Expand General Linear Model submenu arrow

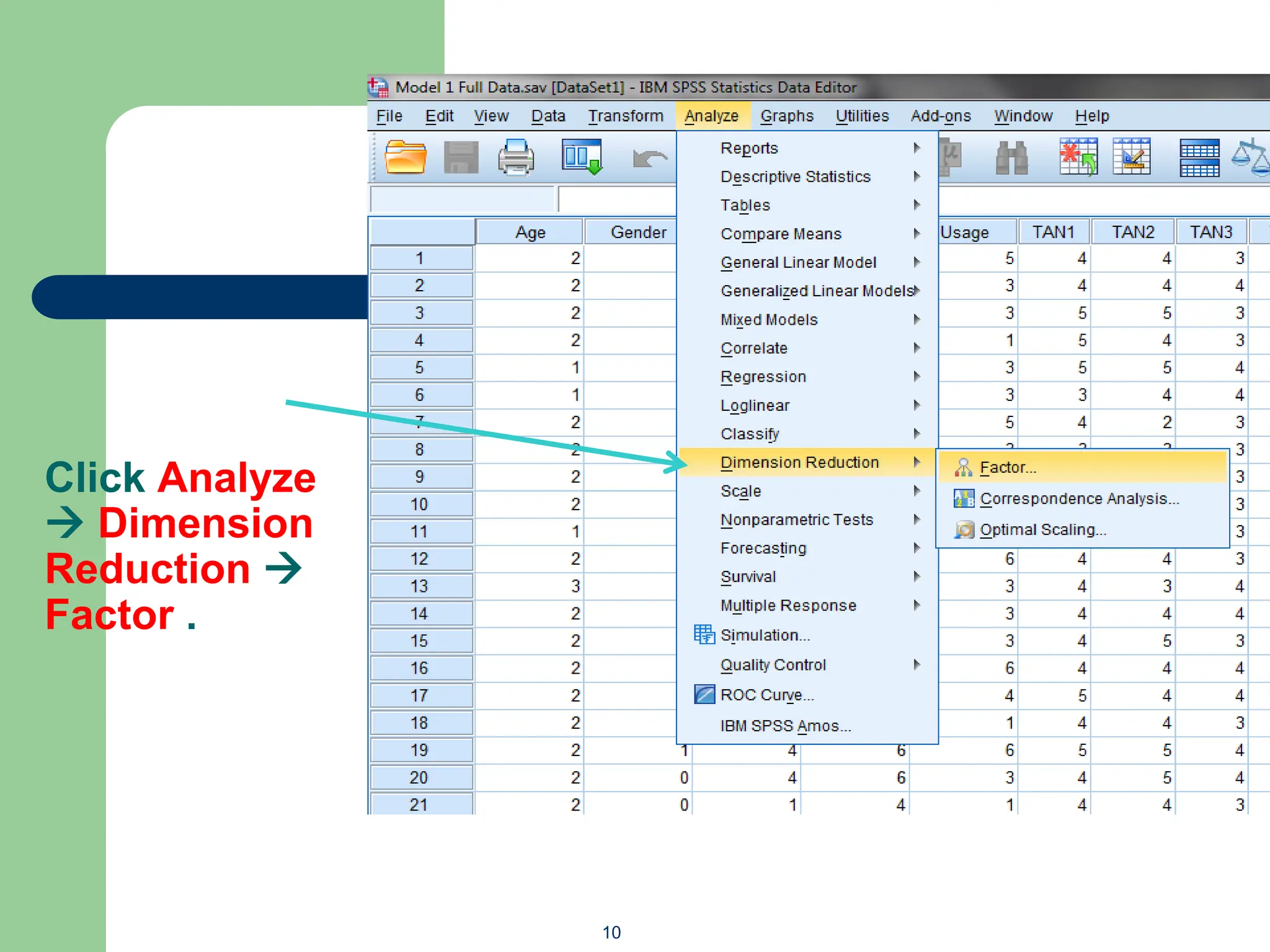[x=917, y=262]
